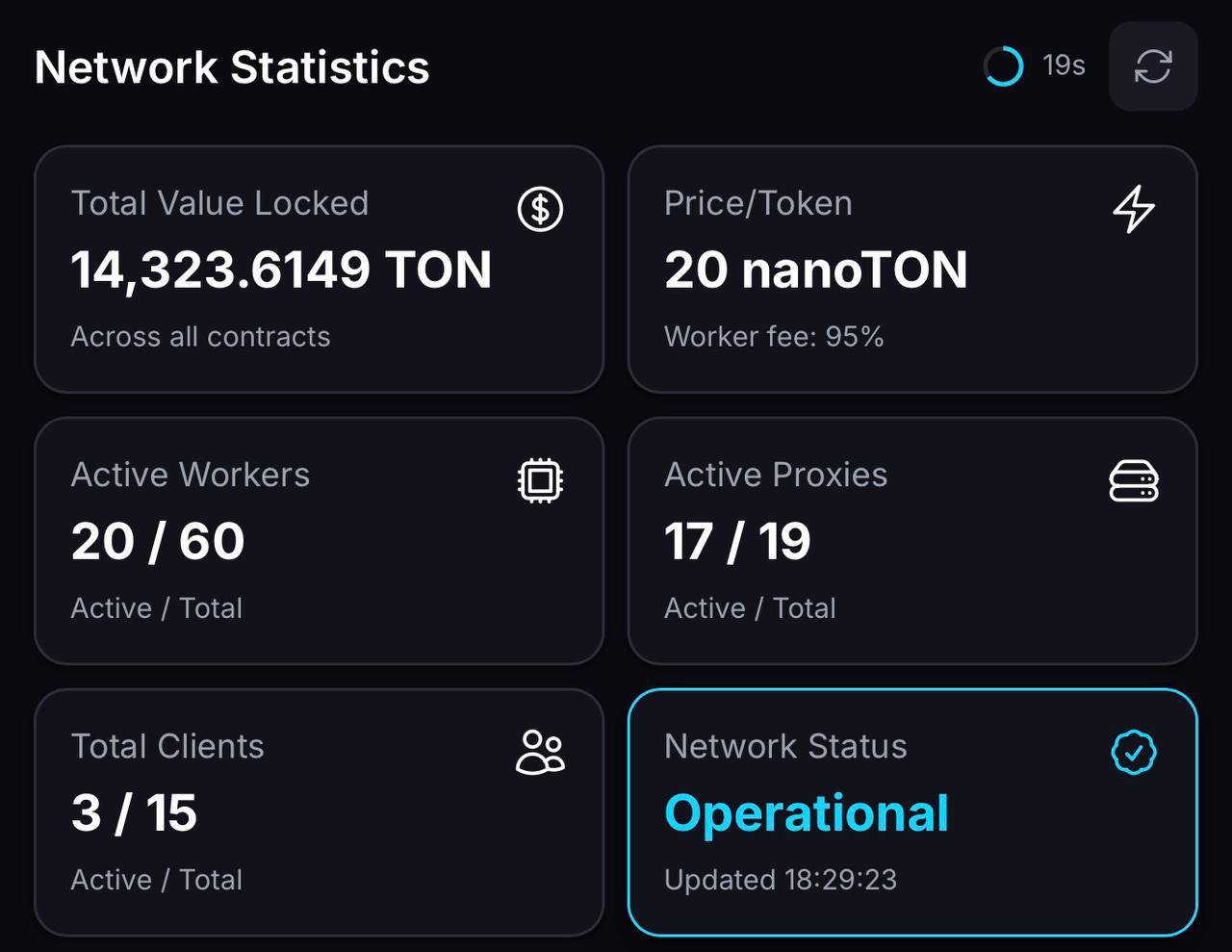This screenshot has width=1232, height=952.
Task: Click the dollar coin icon
Action: click(540, 209)
